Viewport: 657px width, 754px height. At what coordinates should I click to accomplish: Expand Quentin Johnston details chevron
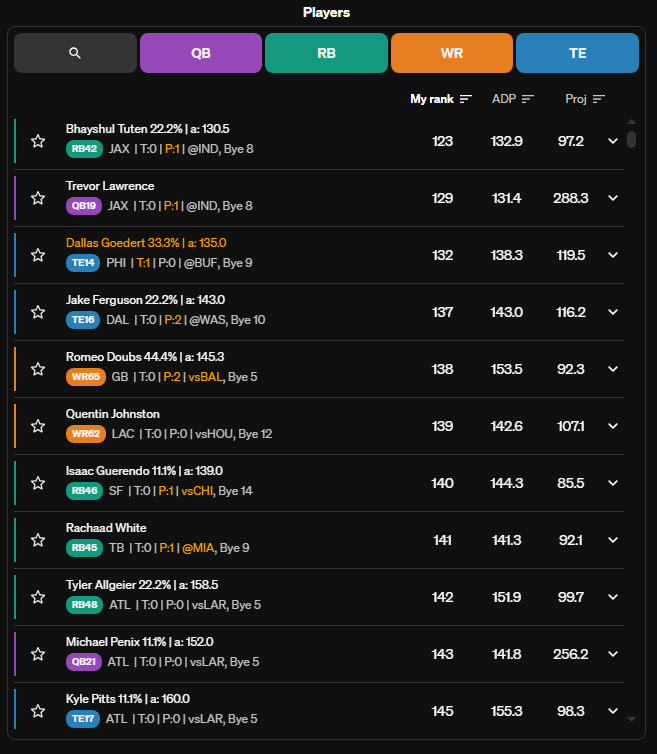(x=613, y=426)
